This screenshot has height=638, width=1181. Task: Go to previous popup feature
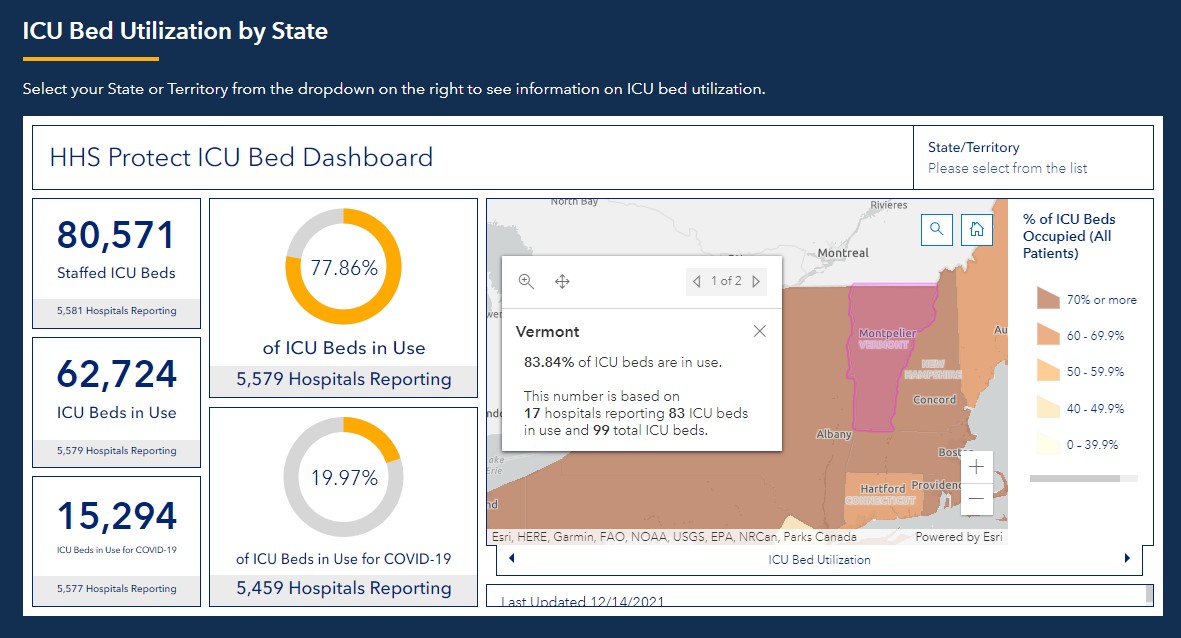pos(697,282)
